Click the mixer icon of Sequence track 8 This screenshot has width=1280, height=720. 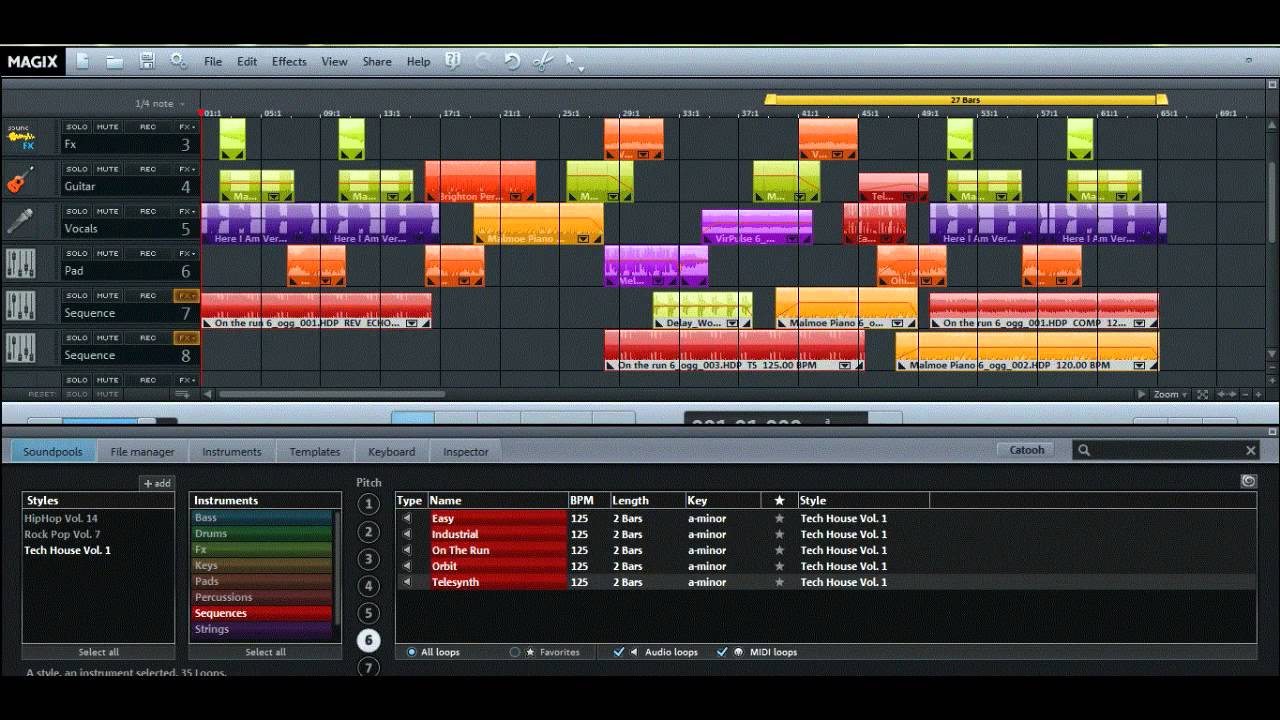tap(21, 348)
